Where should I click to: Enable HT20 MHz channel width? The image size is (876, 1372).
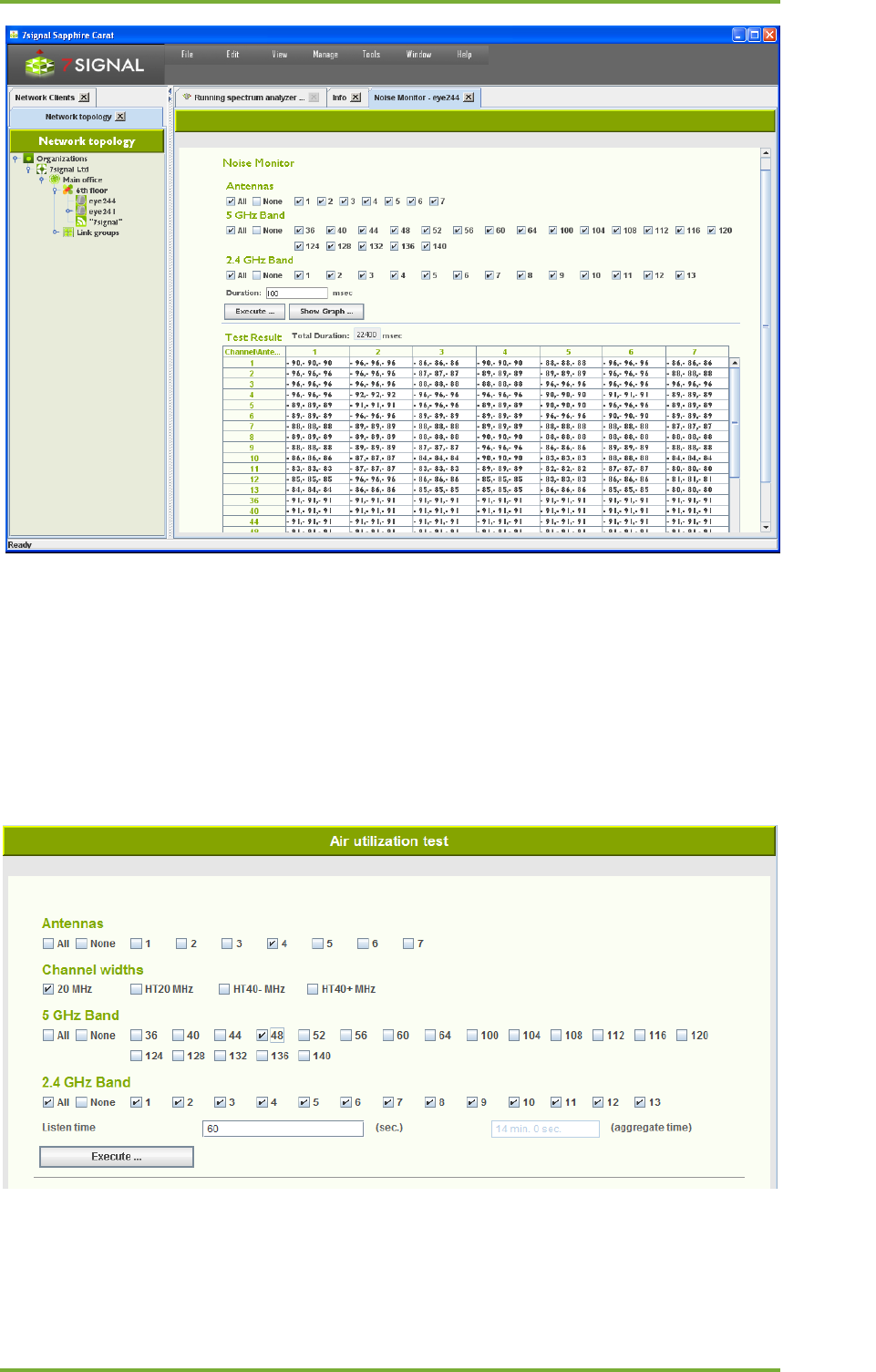click(136, 989)
